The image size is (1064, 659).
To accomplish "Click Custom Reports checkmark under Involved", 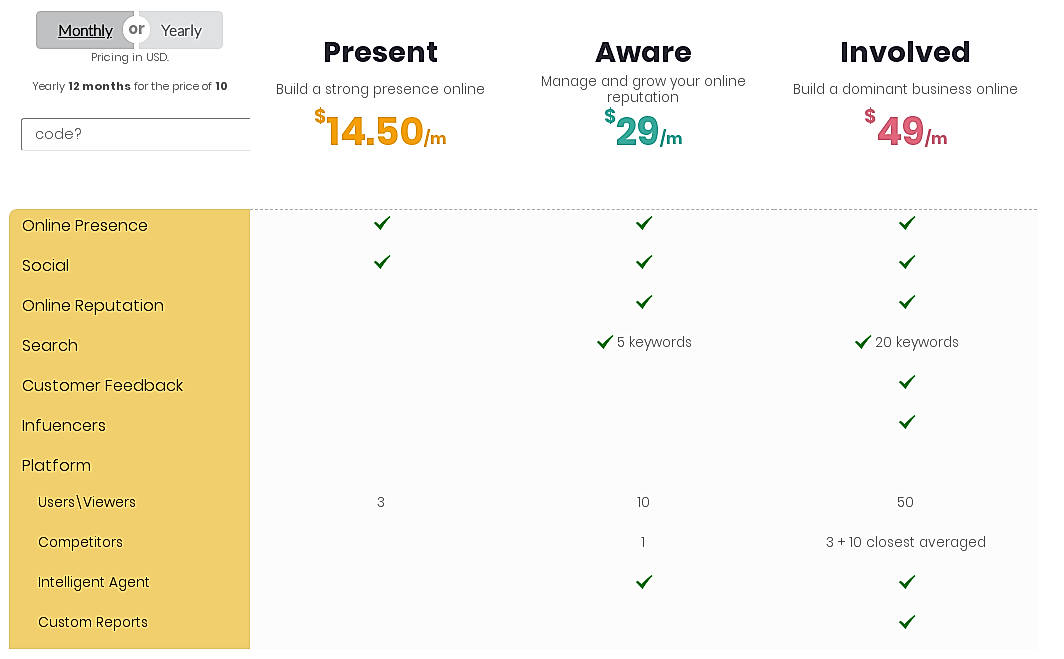I will point(907,622).
